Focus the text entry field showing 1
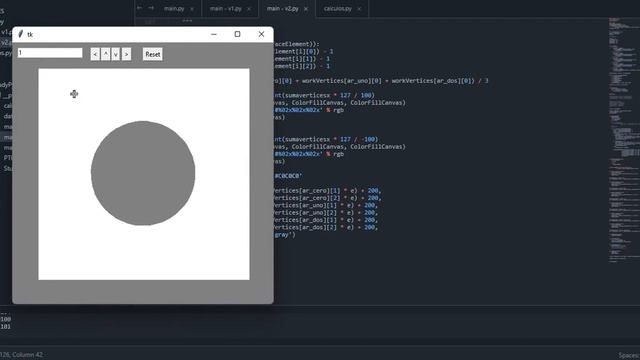The width and height of the screenshot is (640, 360). (50, 53)
